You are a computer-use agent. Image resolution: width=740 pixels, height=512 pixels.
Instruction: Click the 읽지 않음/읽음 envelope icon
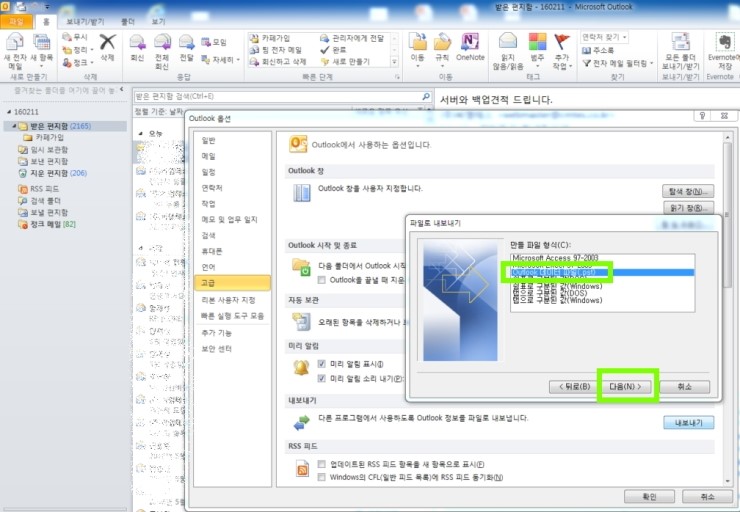click(508, 42)
